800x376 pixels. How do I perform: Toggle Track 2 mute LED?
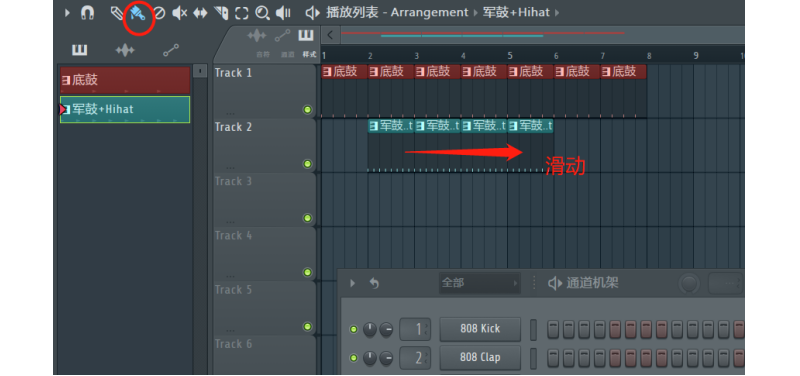coord(307,164)
